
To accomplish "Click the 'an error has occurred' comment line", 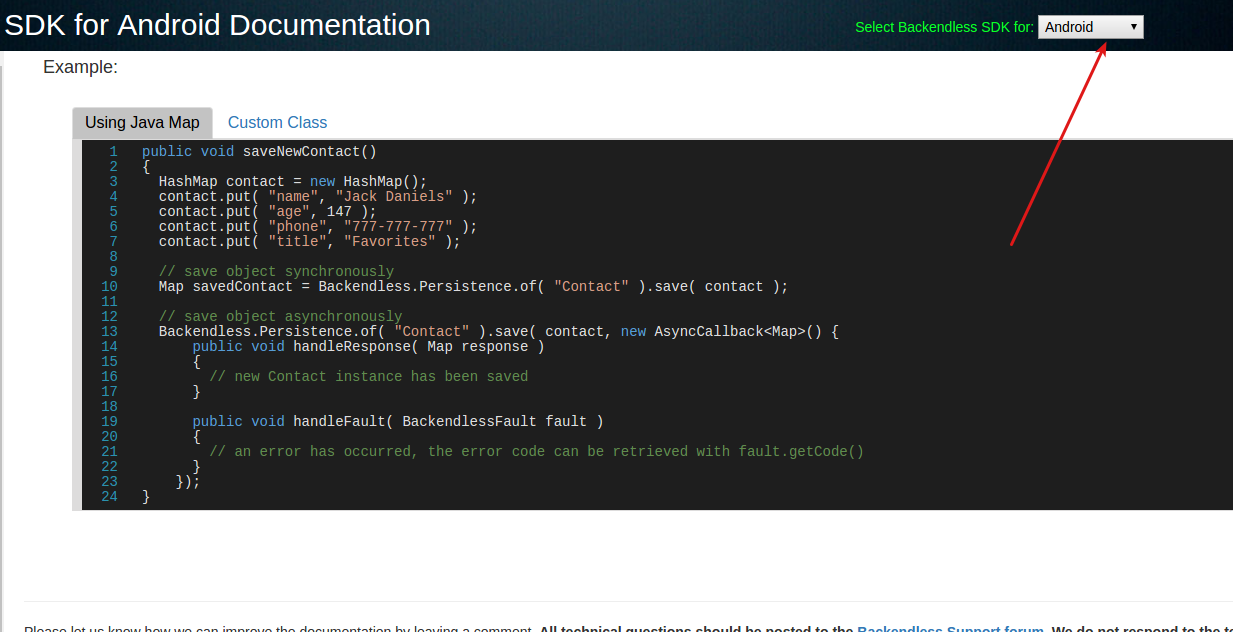I will 537,451.
